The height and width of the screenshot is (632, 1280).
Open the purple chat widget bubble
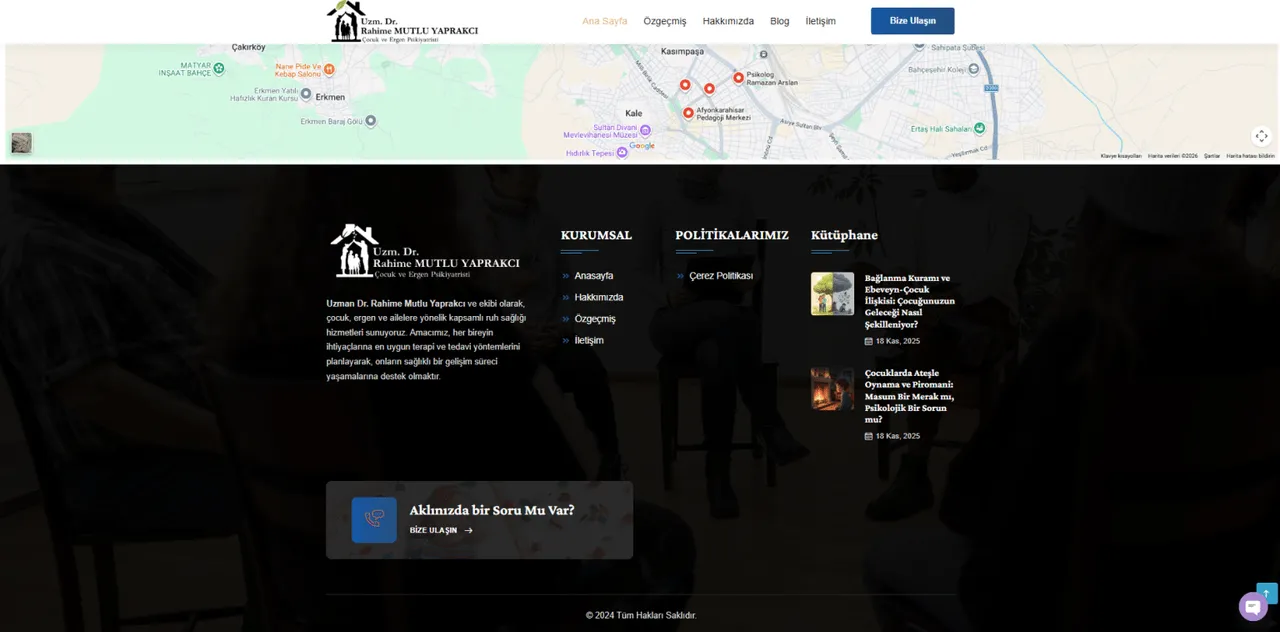(1253, 607)
